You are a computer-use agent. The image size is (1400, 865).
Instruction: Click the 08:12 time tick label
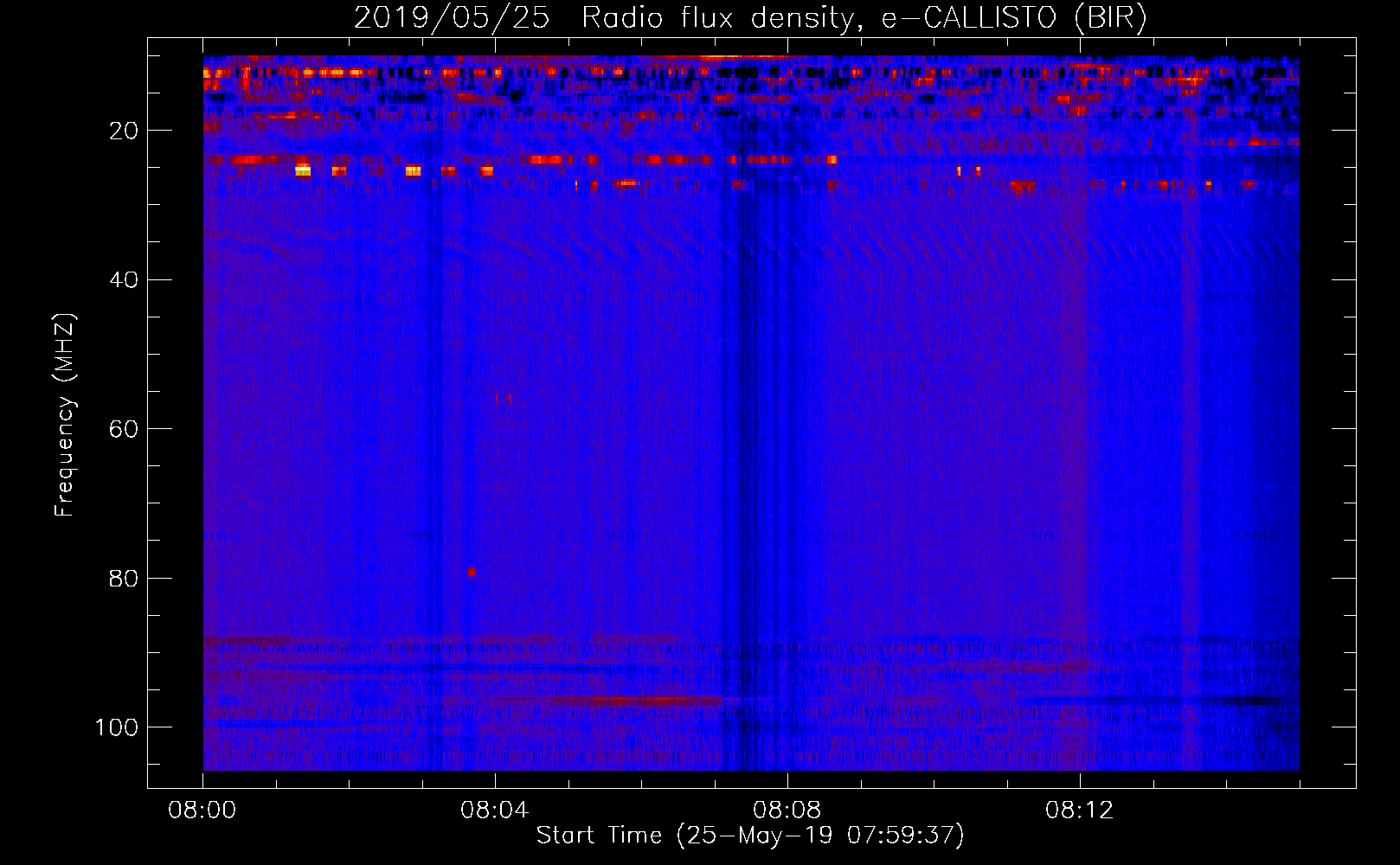[x=1079, y=811]
